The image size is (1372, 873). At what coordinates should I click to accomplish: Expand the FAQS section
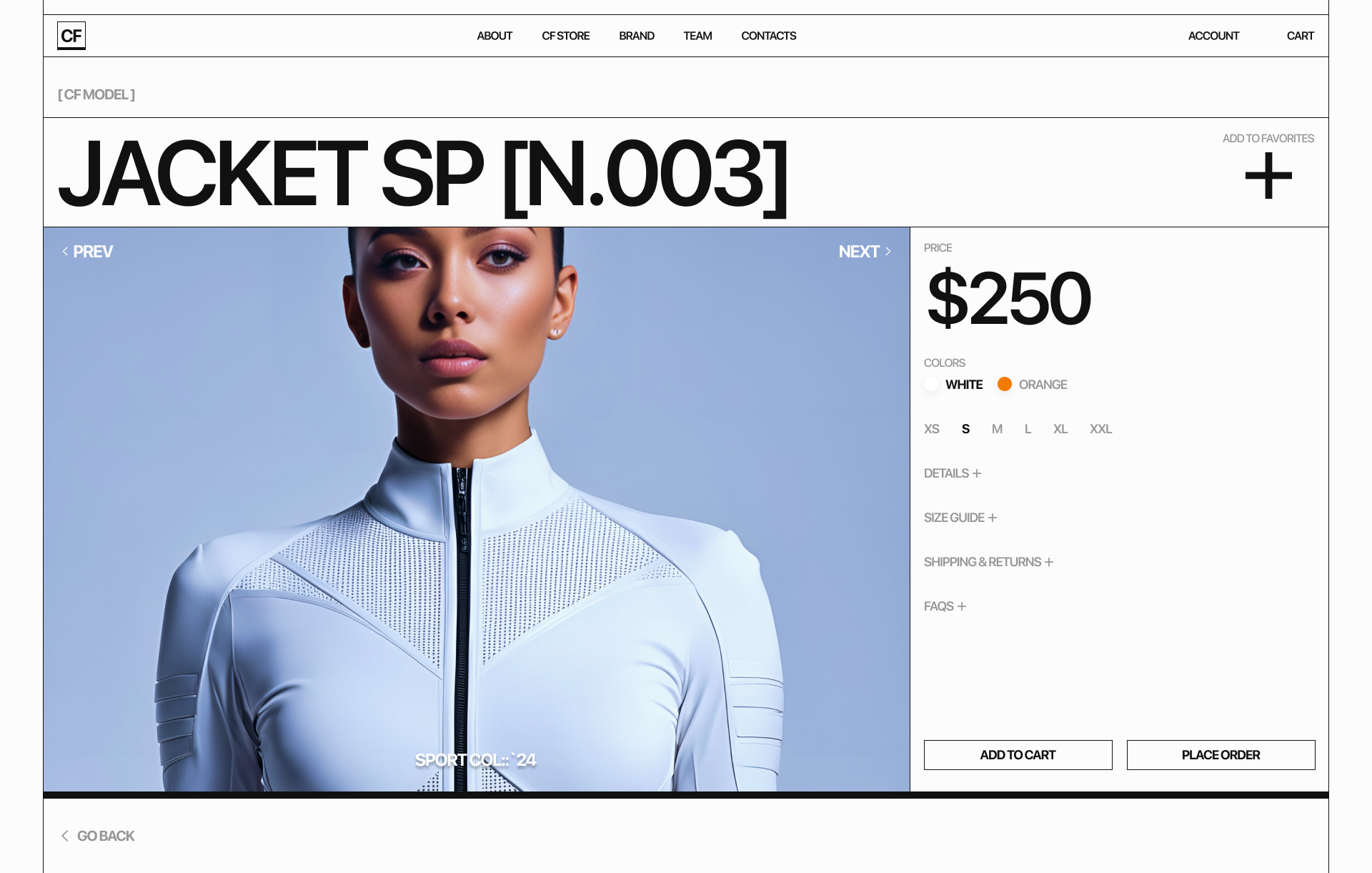(945, 606)
